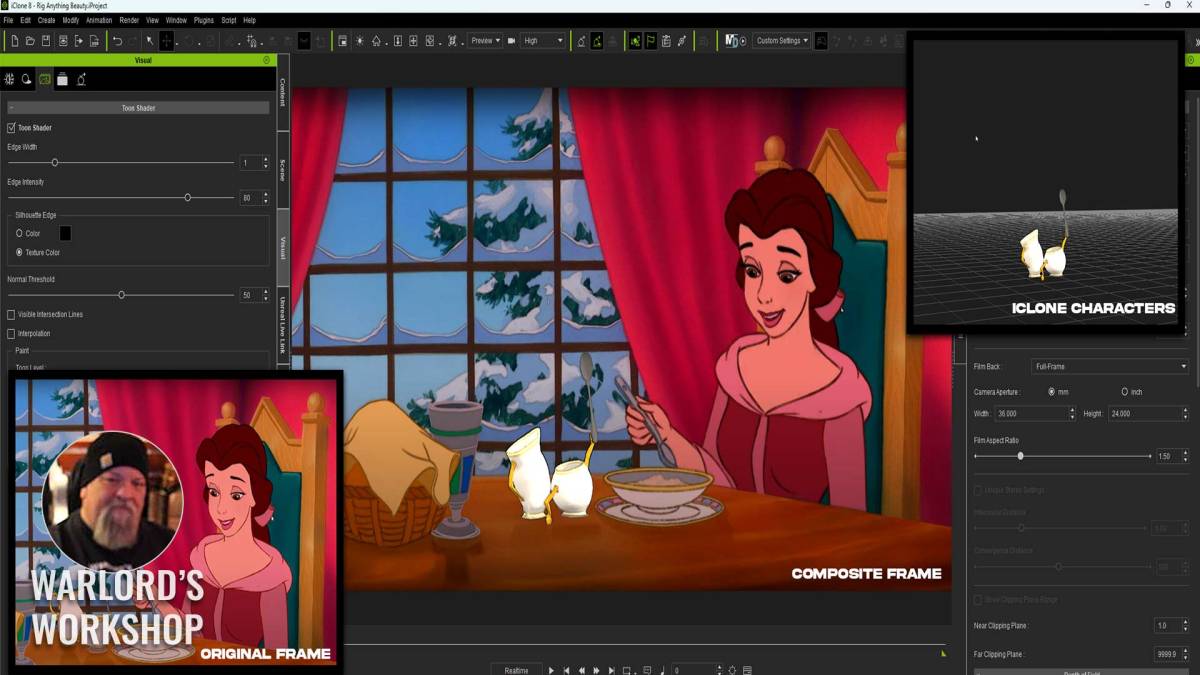Click the Save Project disk icon

pos(46,41)
